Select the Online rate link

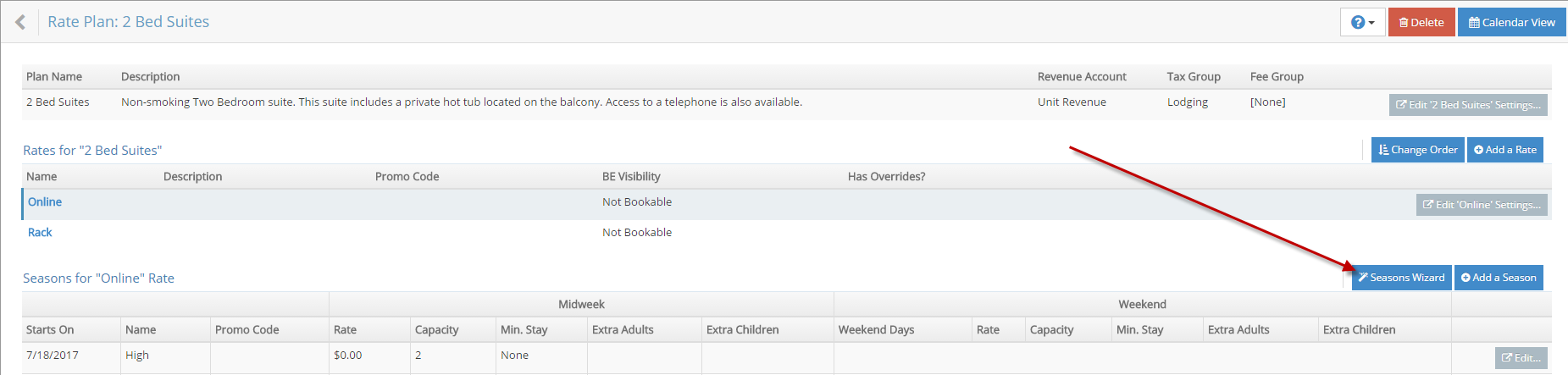(45, 202)
